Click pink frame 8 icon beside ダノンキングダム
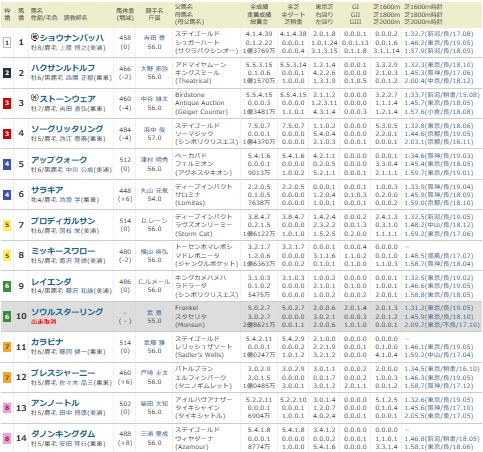Screen dimensions: 483x452 click(x=7, y=438)
